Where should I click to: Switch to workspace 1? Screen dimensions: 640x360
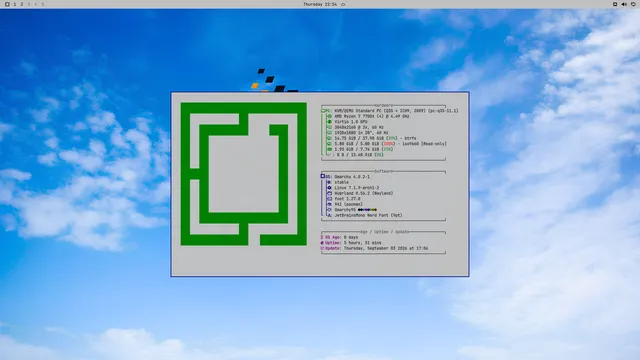pos(15,4)
